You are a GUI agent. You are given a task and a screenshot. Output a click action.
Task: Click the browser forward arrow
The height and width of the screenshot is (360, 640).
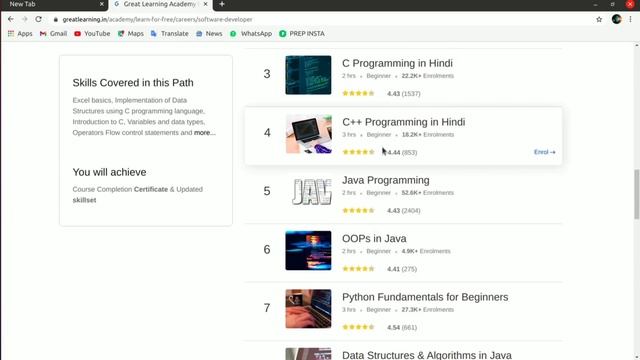click(x=24, y=19)
